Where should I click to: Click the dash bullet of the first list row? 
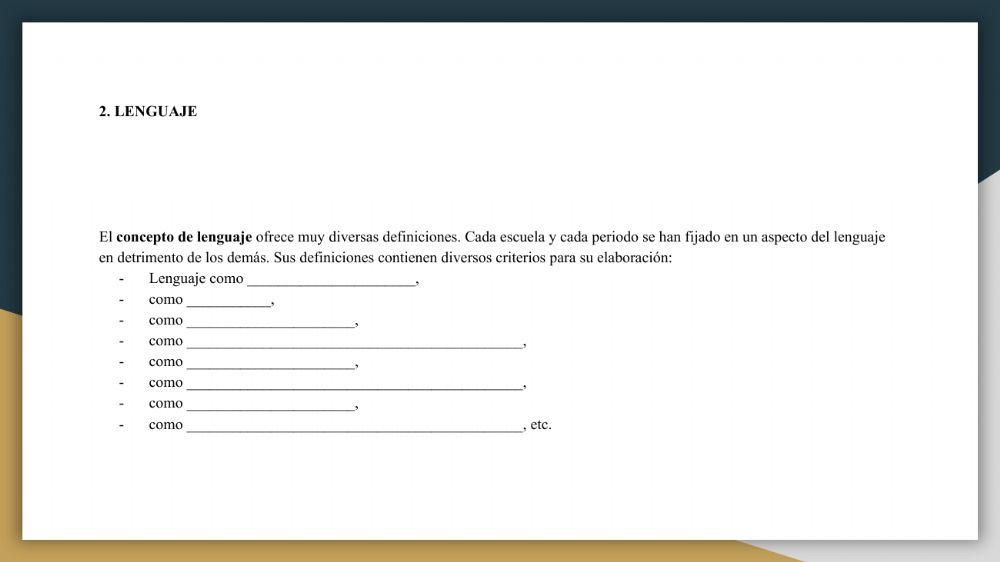click(x=122, y=279)
